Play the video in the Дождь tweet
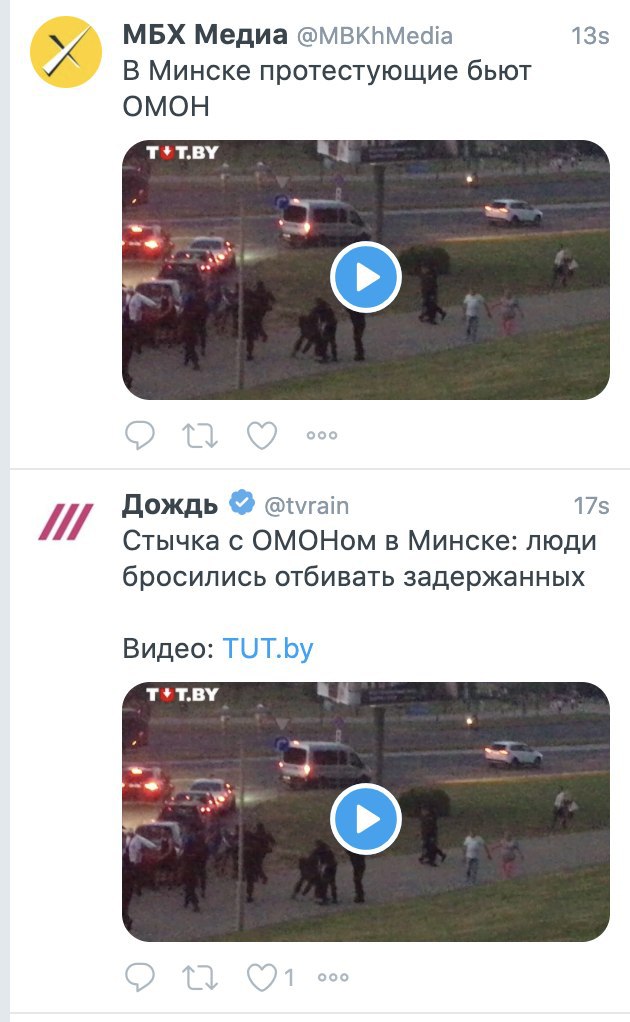 pos(365,819)
